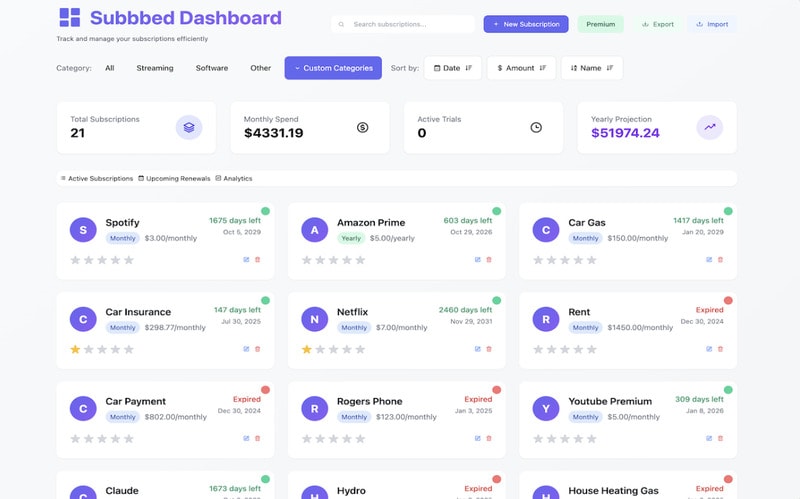Toggle sort by Date

[x=452, y=68]
